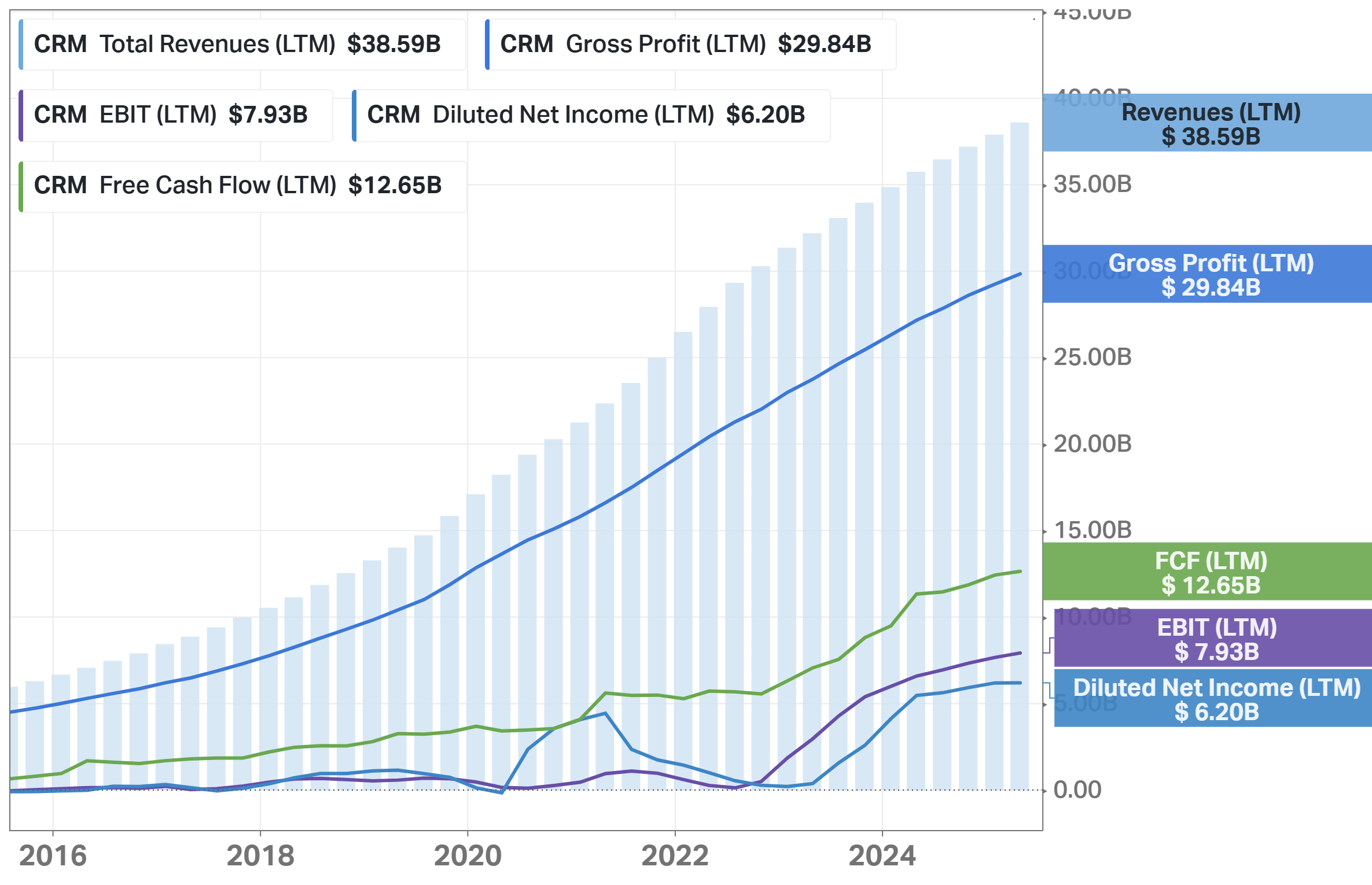Screen dimensions: 1372x885
Task: Click the green Free Cash Flow color bar
Action: pyautogui.click(x=21, y=186)
